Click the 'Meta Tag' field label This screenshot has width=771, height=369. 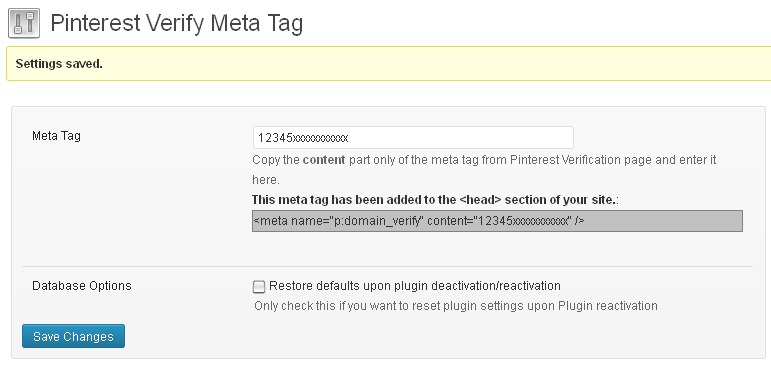pyautogui.click(x=56, y=136)
